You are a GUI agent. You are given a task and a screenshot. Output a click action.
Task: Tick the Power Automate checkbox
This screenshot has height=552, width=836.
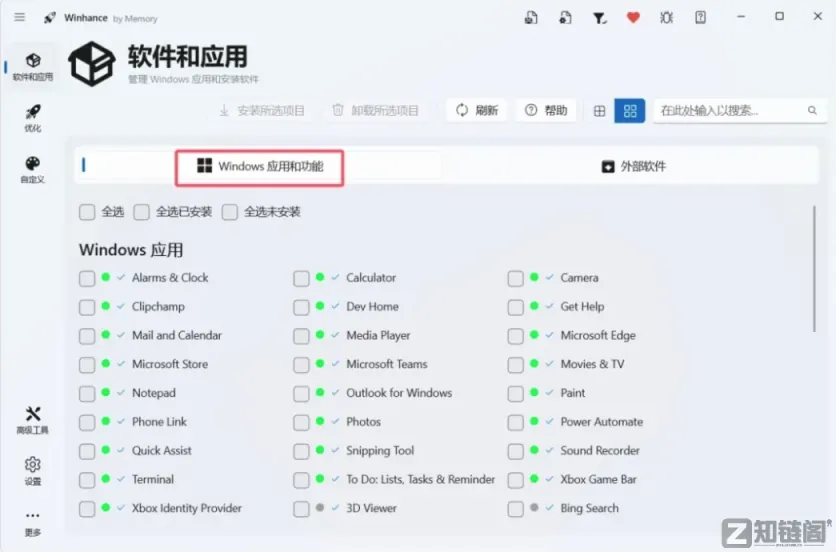coord(516,422)
